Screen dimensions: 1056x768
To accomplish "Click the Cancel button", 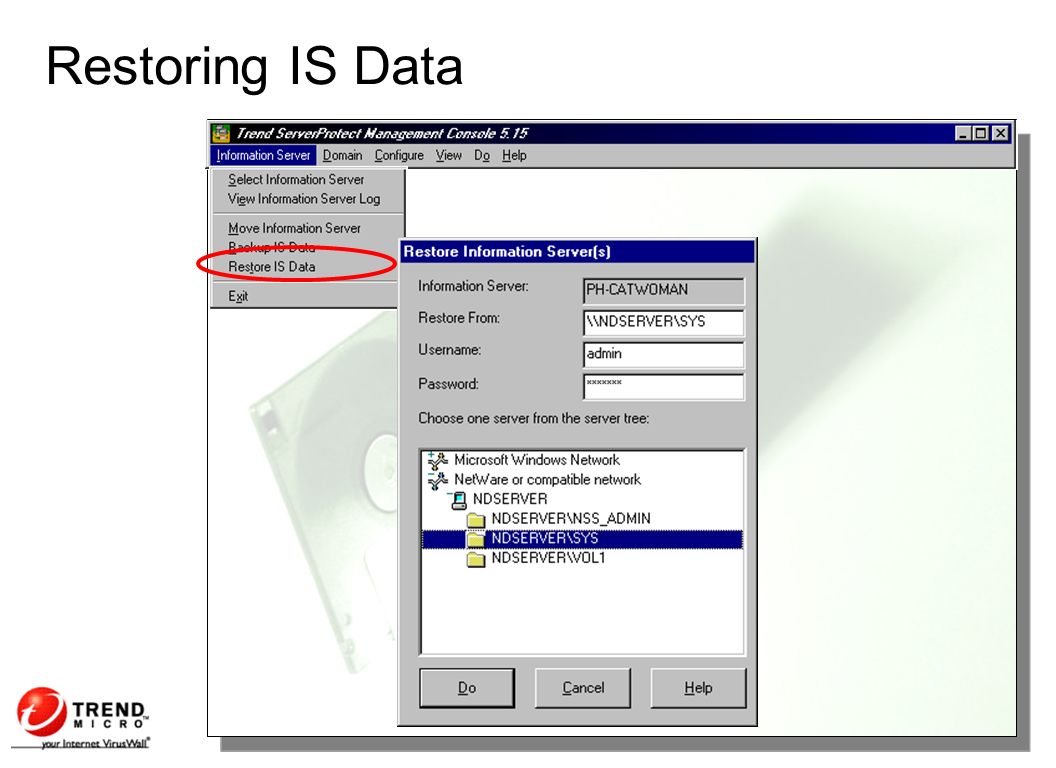I will [x=583, y=688].
